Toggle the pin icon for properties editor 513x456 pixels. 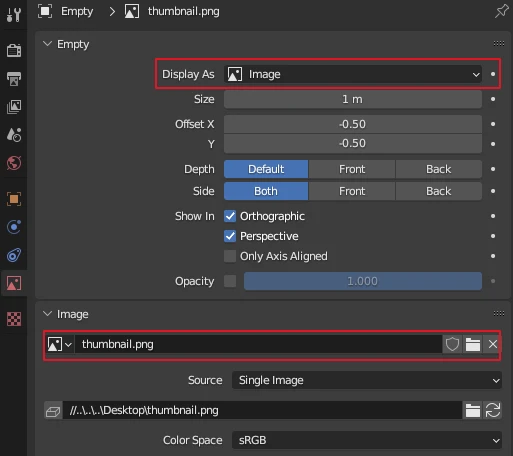point(501,11)
